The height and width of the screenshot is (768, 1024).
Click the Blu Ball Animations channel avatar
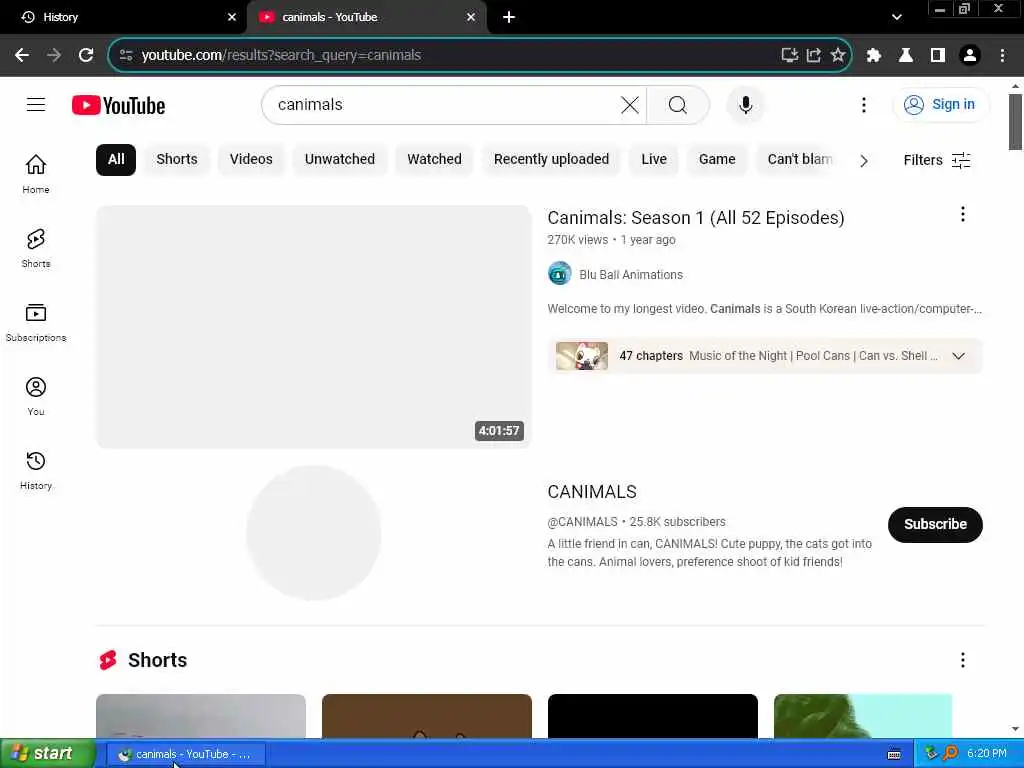pos(559,274)
